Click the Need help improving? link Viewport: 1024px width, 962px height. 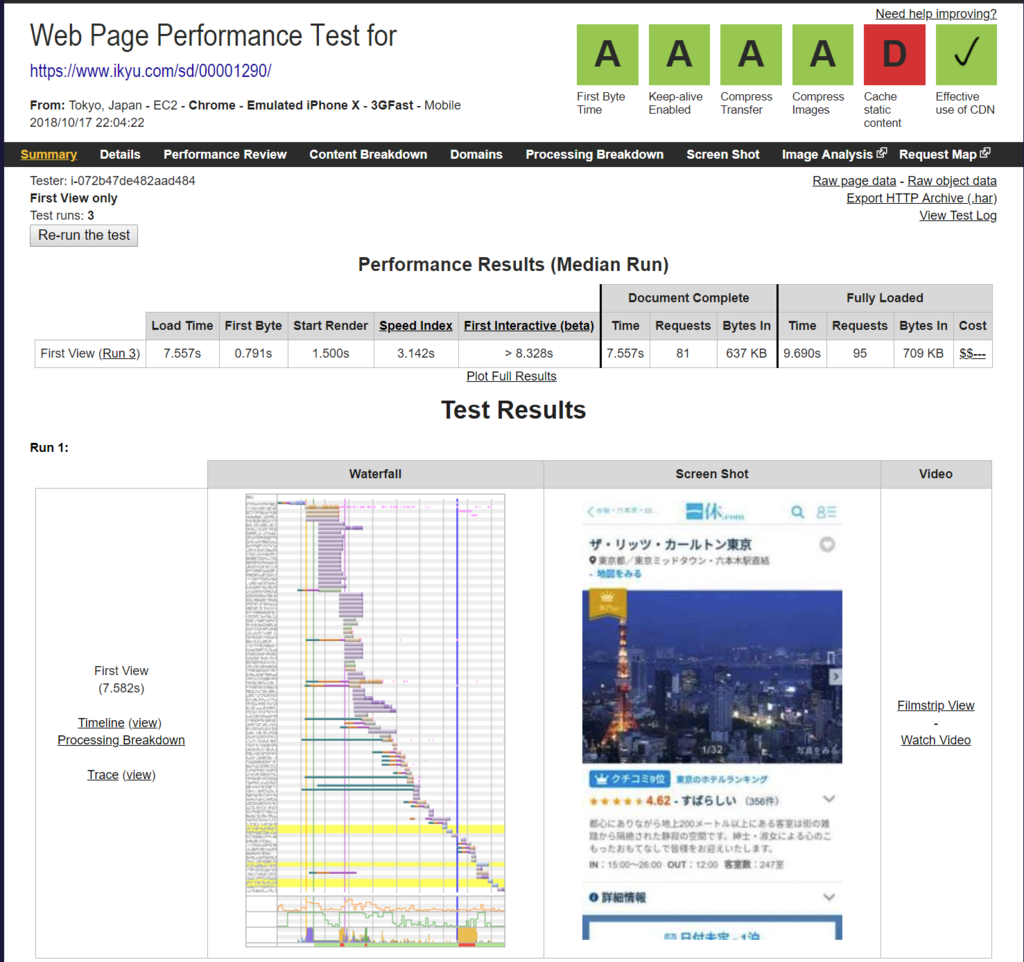click(x=936, y=14)
